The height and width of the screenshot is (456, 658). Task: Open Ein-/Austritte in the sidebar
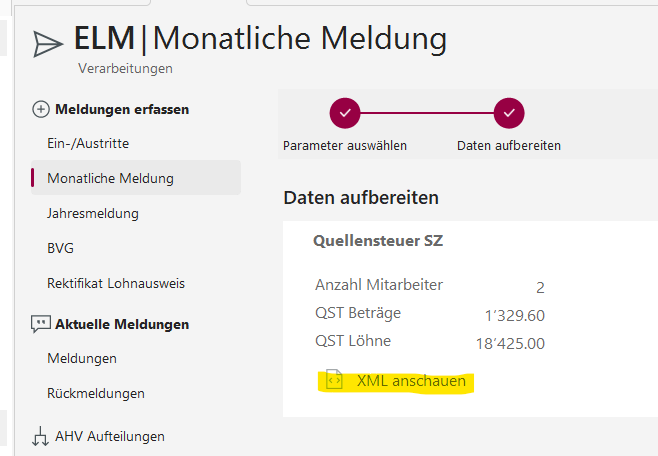88,144
